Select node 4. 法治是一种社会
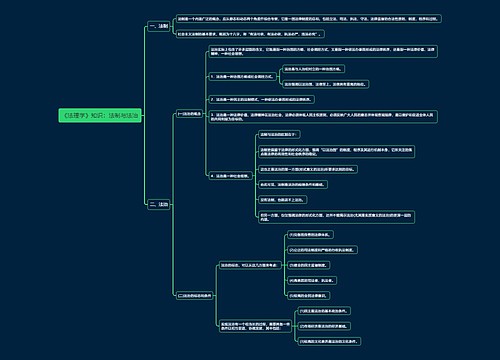 231,176
